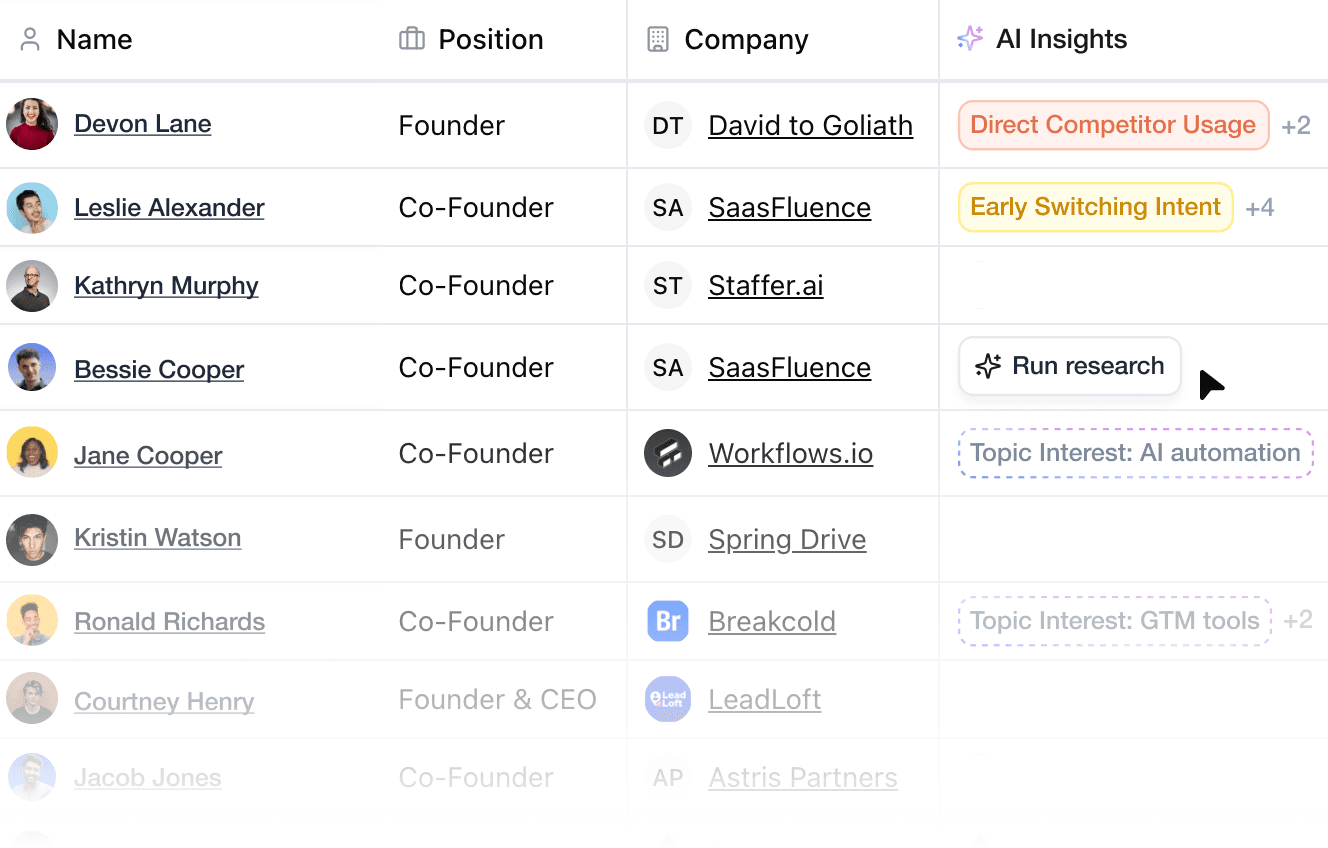This screenshot has height=848, width=1328.
Task: Click the person icon in Name header
Action: 30,39
